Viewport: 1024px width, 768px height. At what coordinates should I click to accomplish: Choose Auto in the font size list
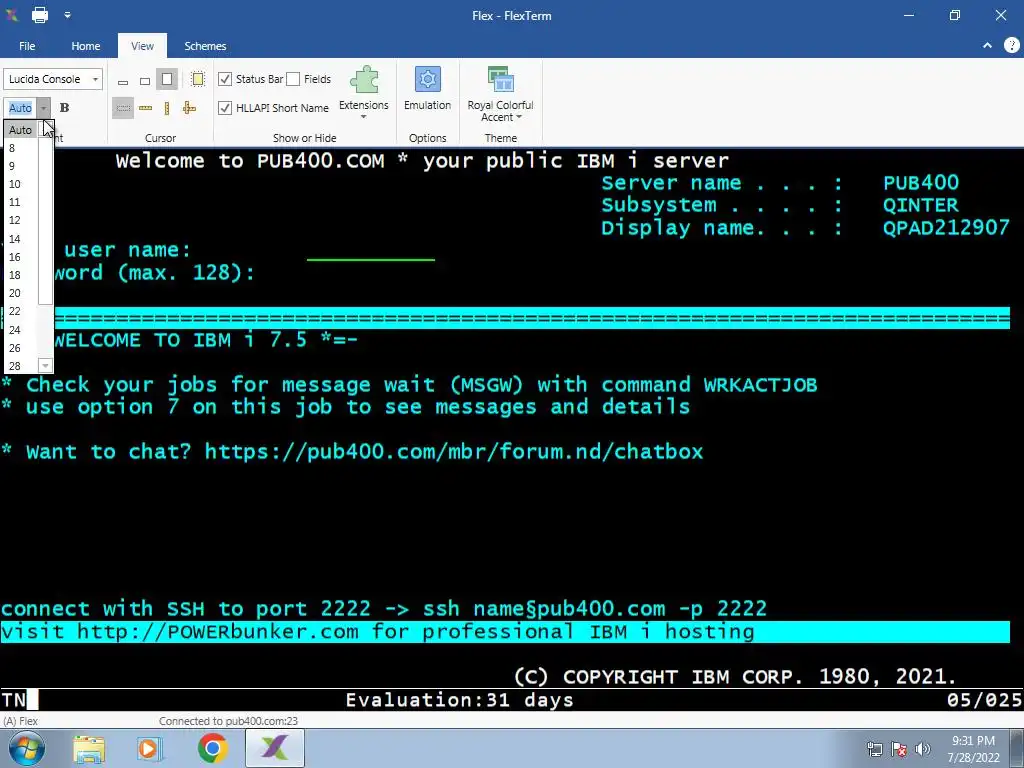click(21, 130)
